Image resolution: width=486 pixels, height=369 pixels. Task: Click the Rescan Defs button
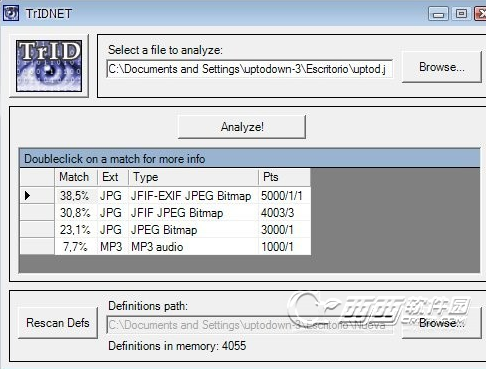tap(58, 323)
